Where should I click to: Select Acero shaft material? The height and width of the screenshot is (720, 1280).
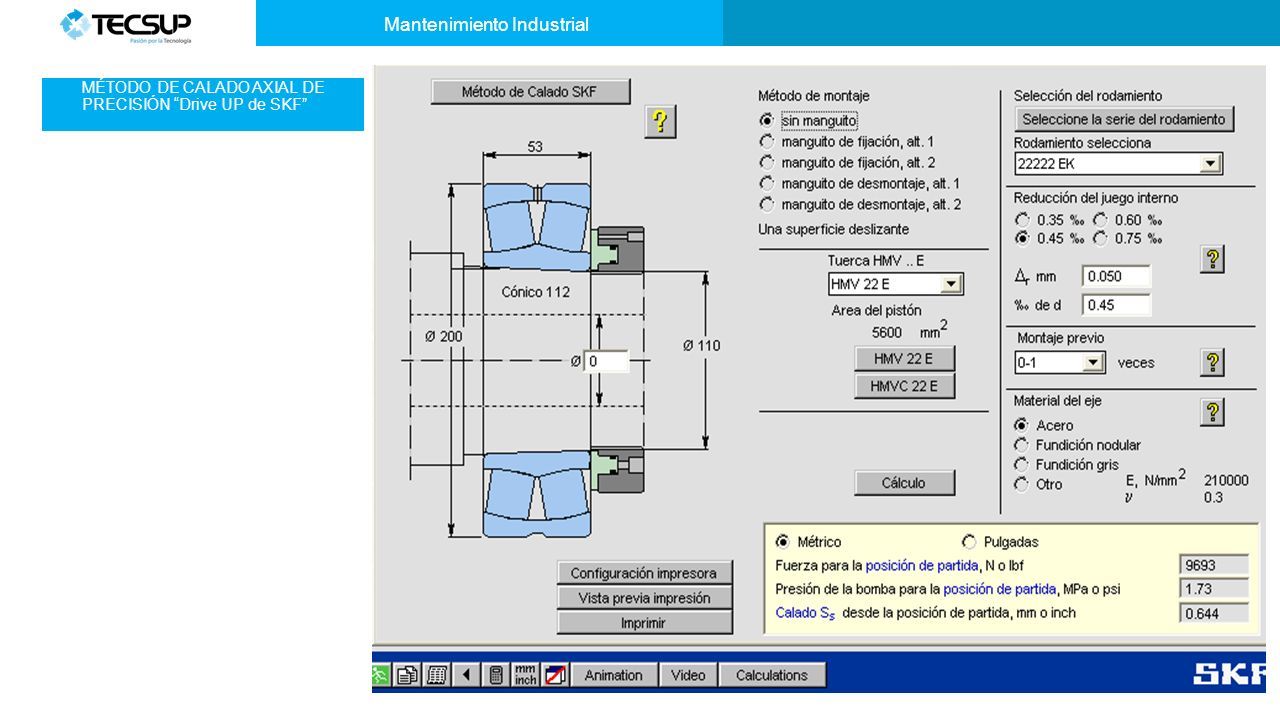[x=1021, y=425]
